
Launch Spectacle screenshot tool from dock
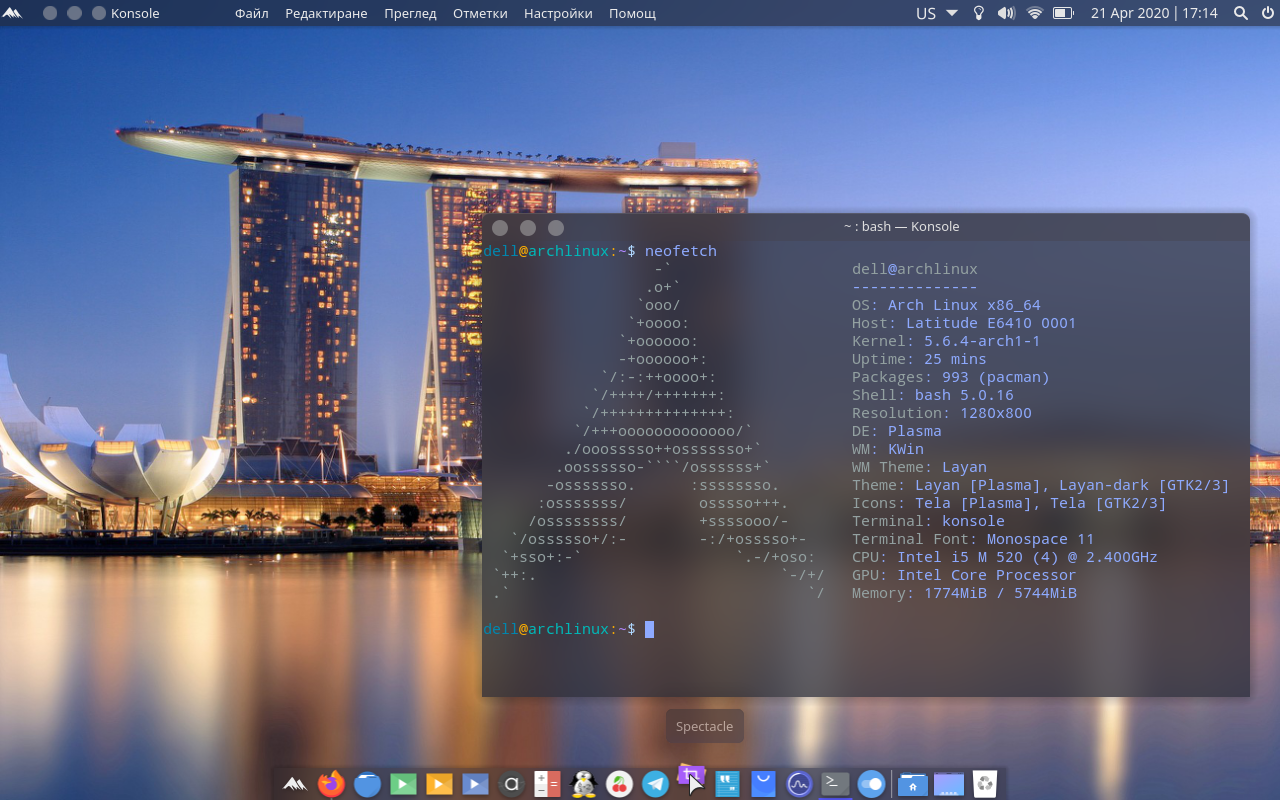(x=691, y=778)
